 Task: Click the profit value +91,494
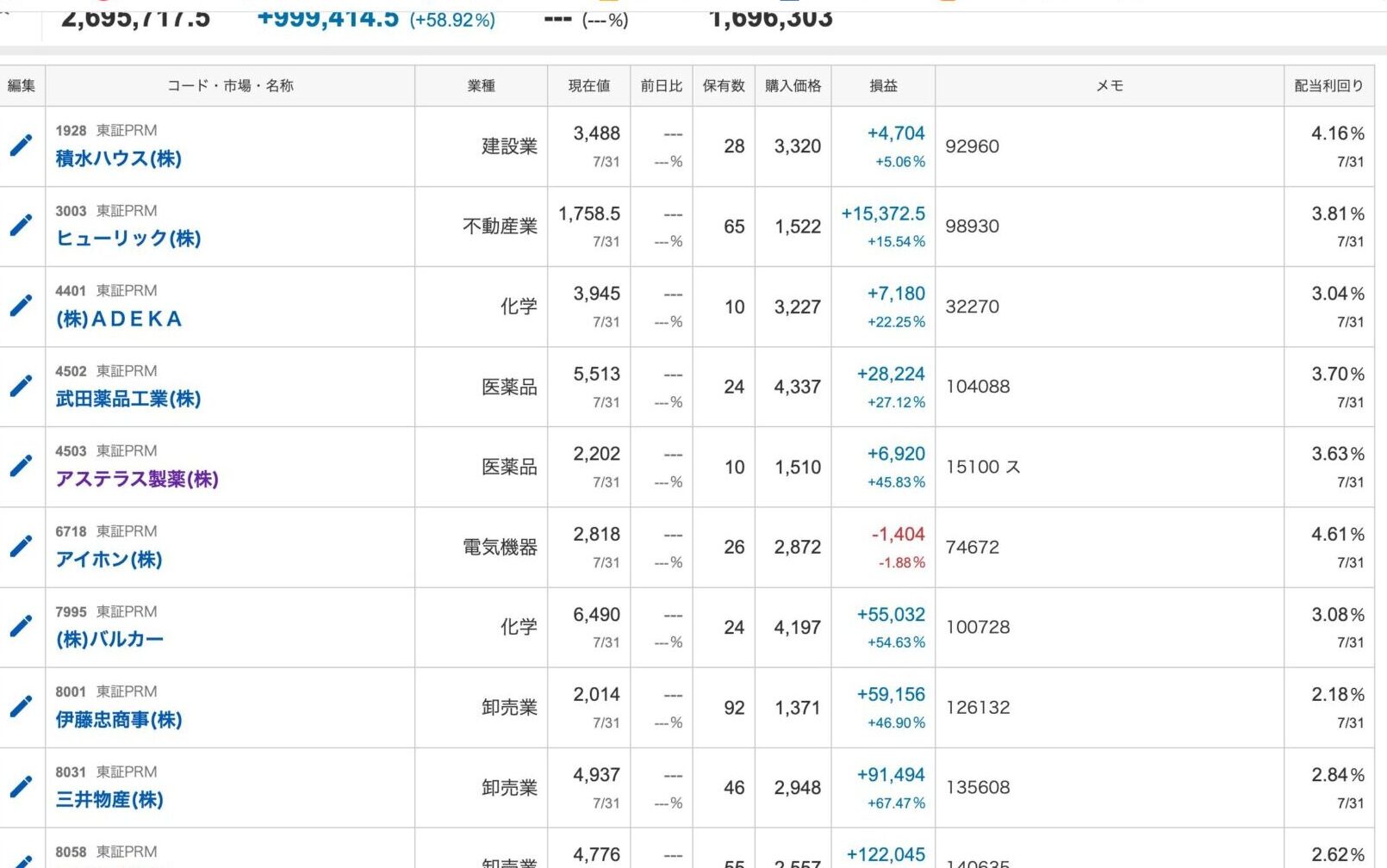[x=891, y=775]
